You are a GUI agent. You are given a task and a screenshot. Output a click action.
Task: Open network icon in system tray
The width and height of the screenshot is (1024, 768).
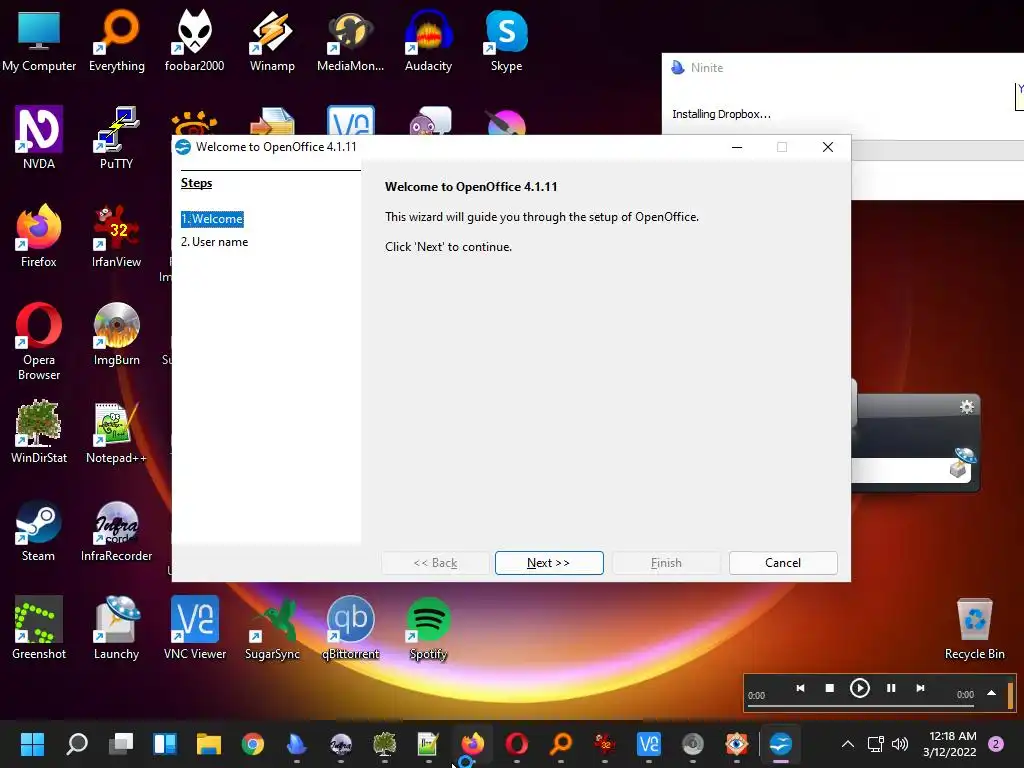tap(875, 743)
